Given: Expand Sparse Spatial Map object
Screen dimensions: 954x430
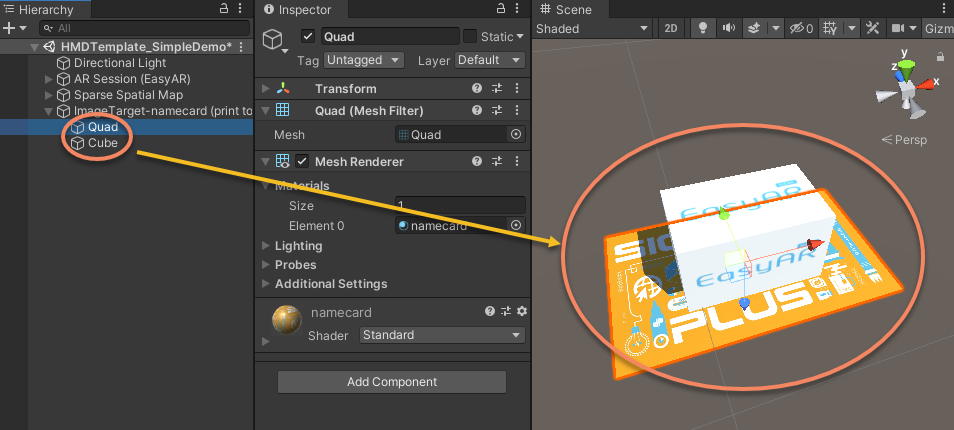Looking at the screenshot, I should pos(49,95).
